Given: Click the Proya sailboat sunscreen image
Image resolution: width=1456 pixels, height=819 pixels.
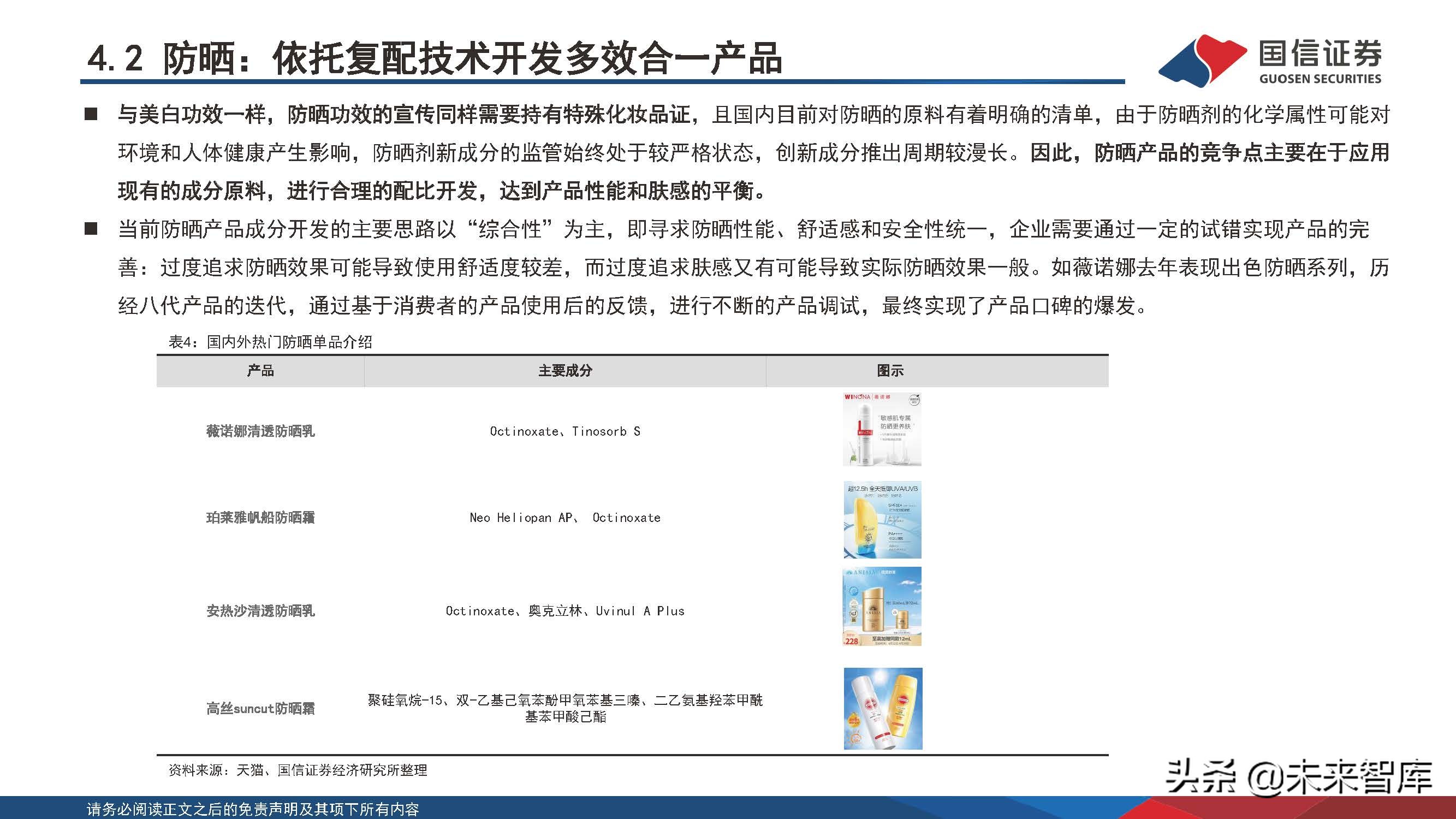Looking at the screenshot, I should coord(882,520).
